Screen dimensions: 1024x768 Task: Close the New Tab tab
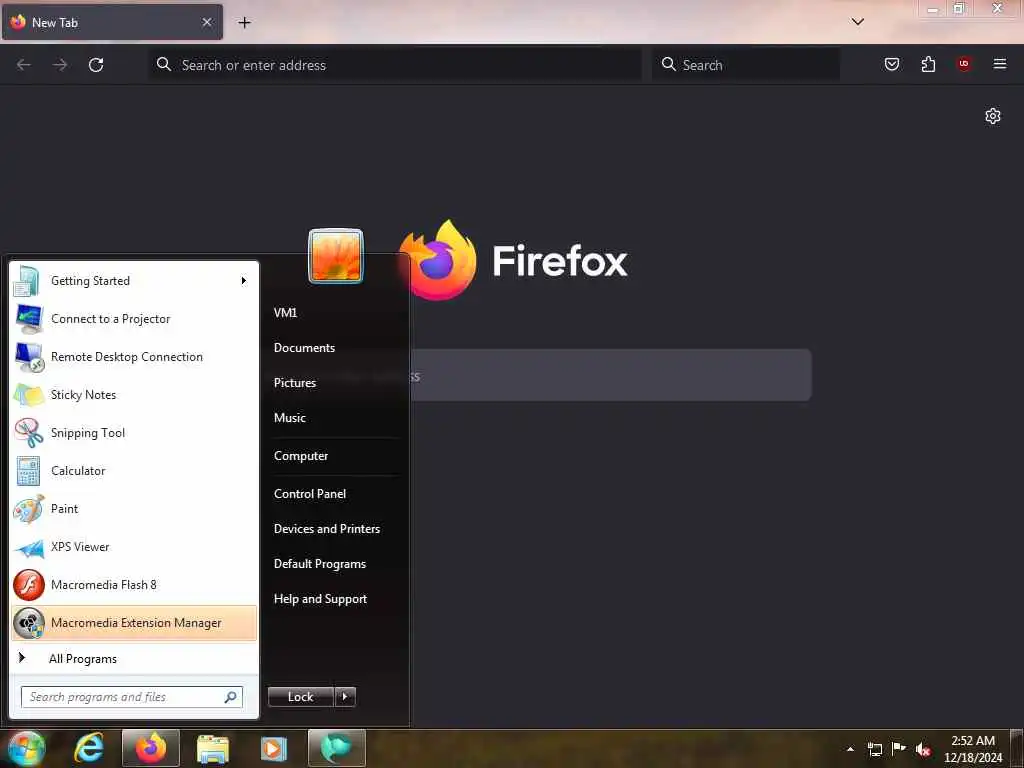coord(207,22)
